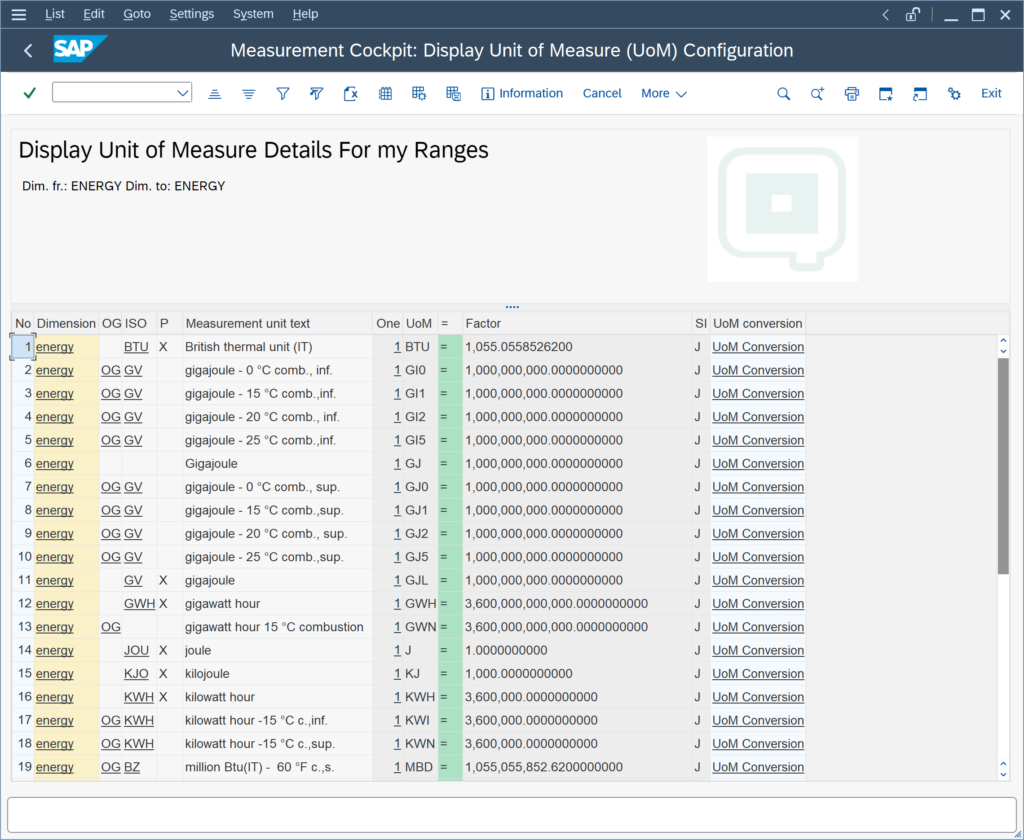Open the Goto menu
1024x840 pixels.
coord(137,14)
